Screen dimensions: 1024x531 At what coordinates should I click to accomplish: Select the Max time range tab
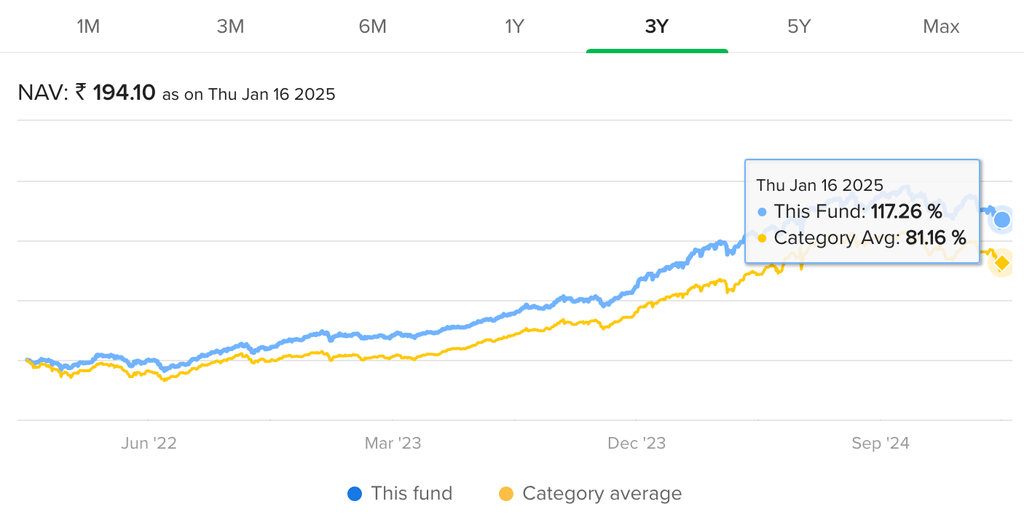[x=941, y=27]
